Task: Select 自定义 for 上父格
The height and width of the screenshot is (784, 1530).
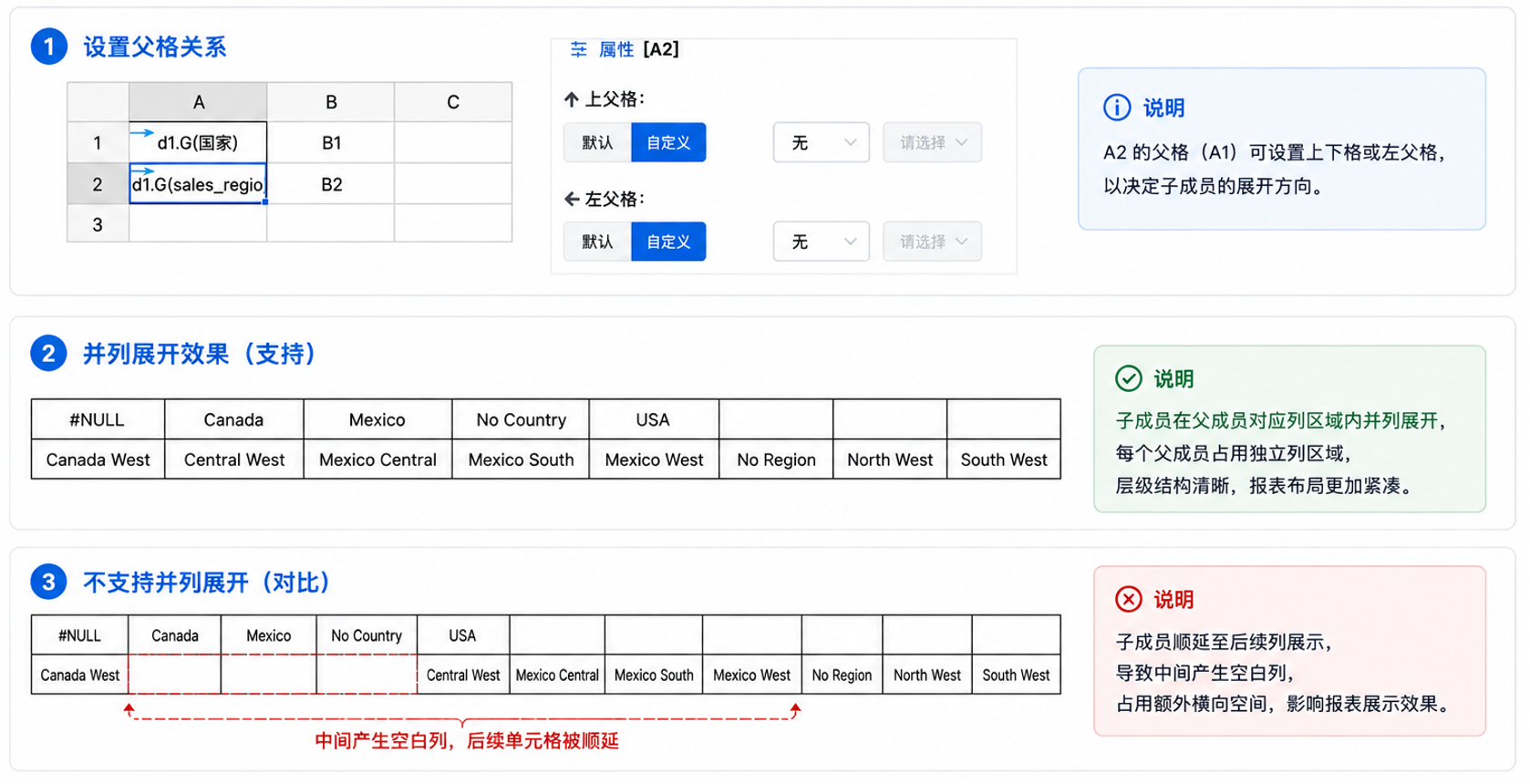Action: [x=668, y=142]
